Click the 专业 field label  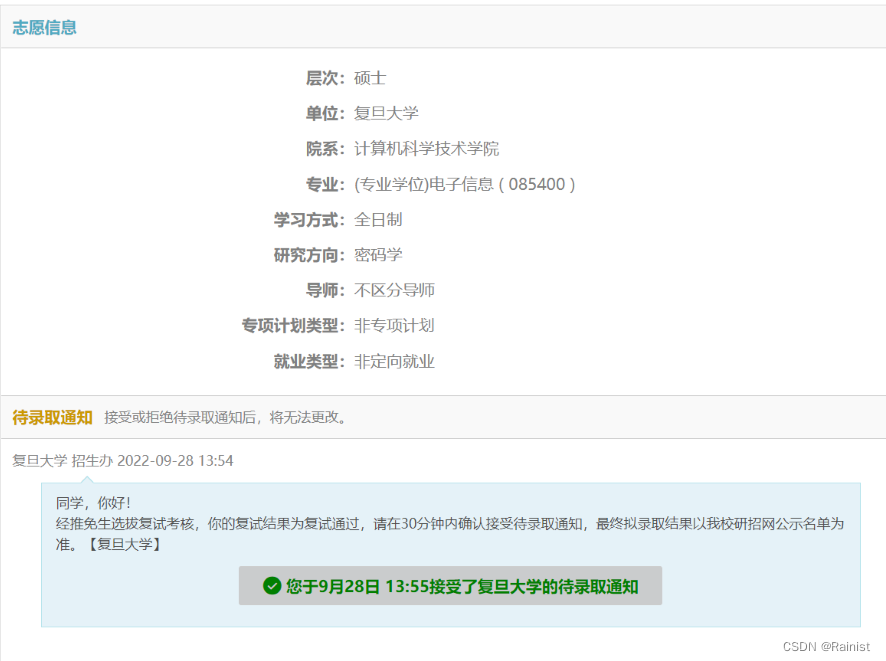click(x=325, y=184)
